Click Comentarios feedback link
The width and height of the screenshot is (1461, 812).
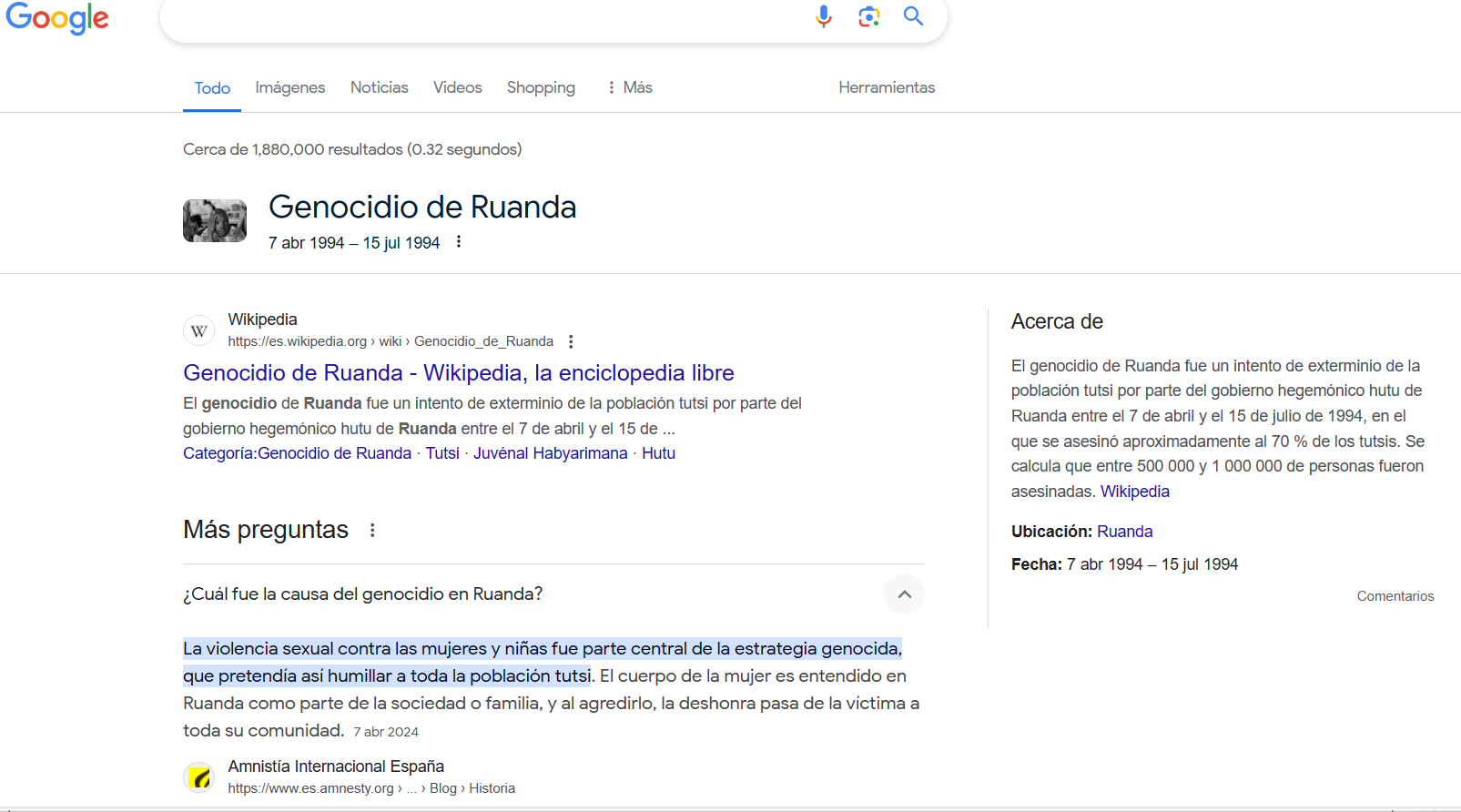[1395, 596]
